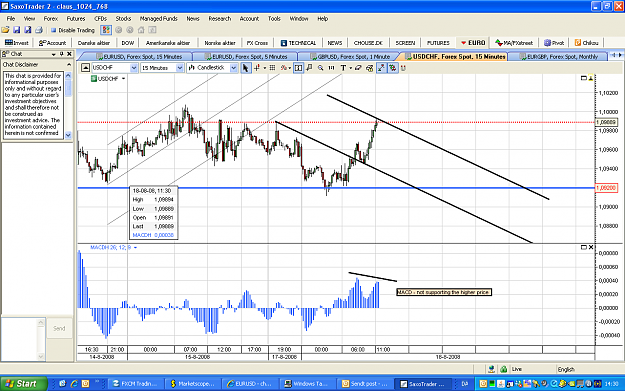The width and height of the screenshot is (625, 391).
Task: Switch to EURUSD 5 Minutes chart tab
Action: click(x=246, y=57)
